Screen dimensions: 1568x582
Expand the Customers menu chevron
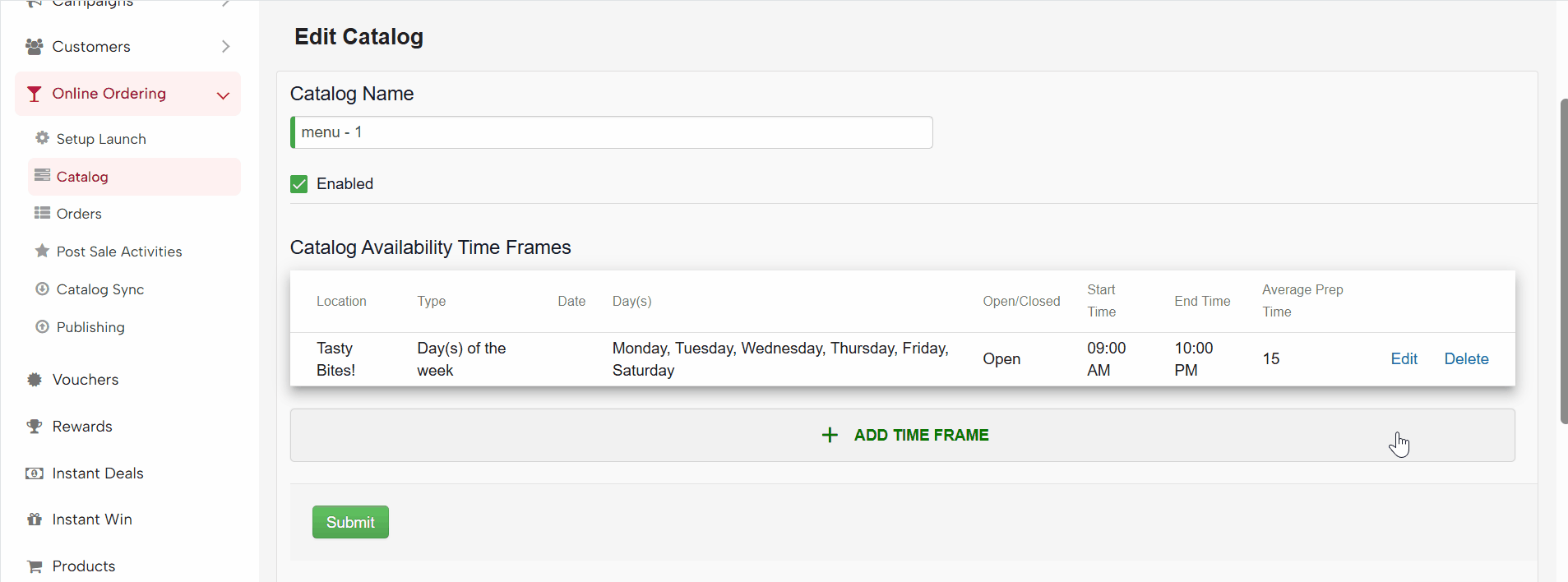click(225, 47)
